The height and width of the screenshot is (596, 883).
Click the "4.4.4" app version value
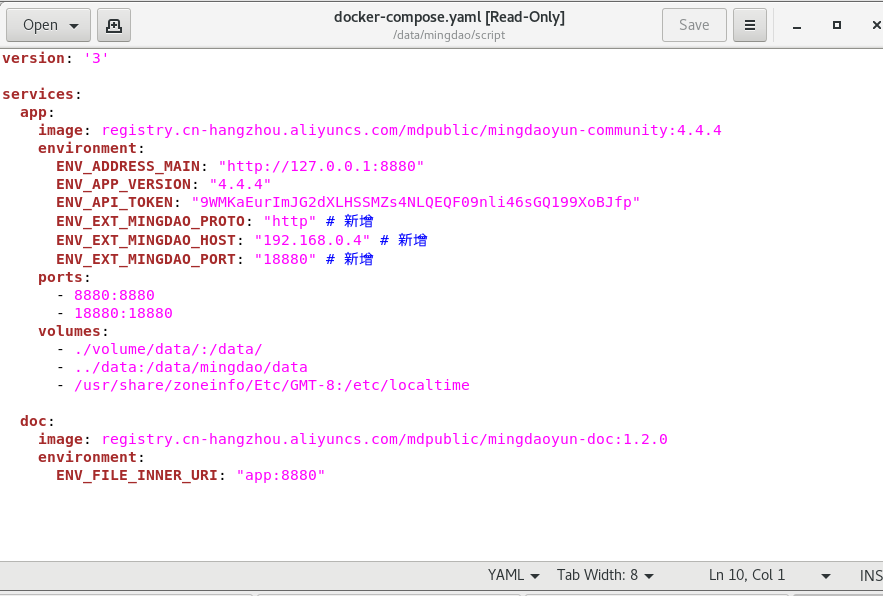pos(240,184)
